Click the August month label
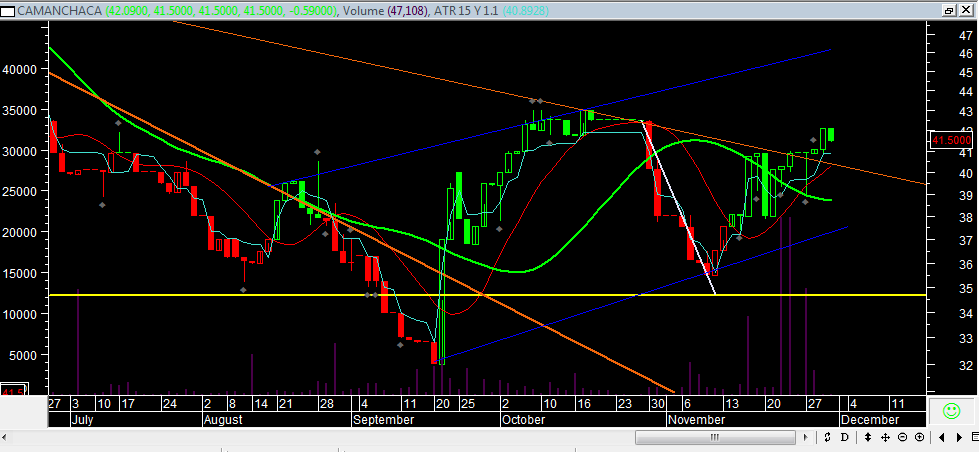The height and width of the screenshot is (452, 979). pos(223,420)
